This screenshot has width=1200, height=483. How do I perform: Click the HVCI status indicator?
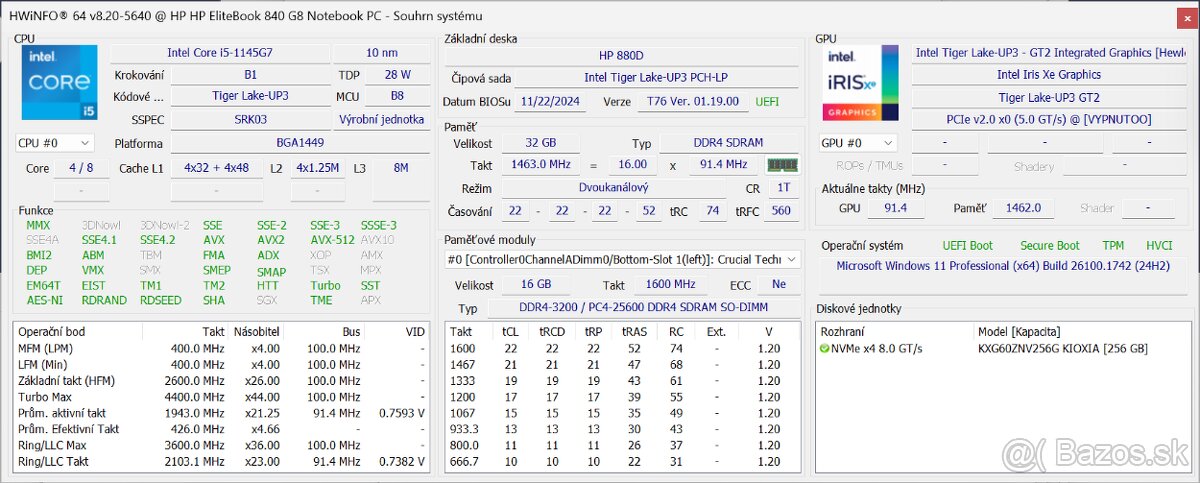(x=1159, y=245)
